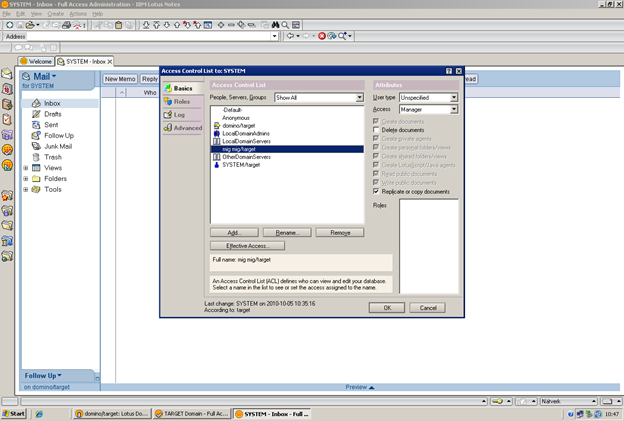This screenshot has height=421, width=624.
Task: Click the binoculars Find toolbar icon
Action: 275,25
